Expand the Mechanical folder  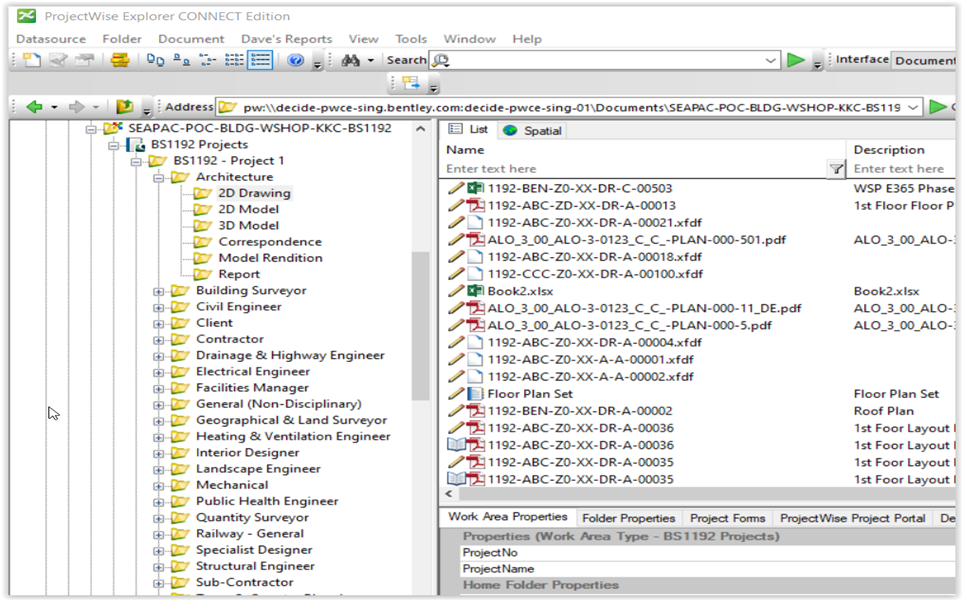click(158, 486)
